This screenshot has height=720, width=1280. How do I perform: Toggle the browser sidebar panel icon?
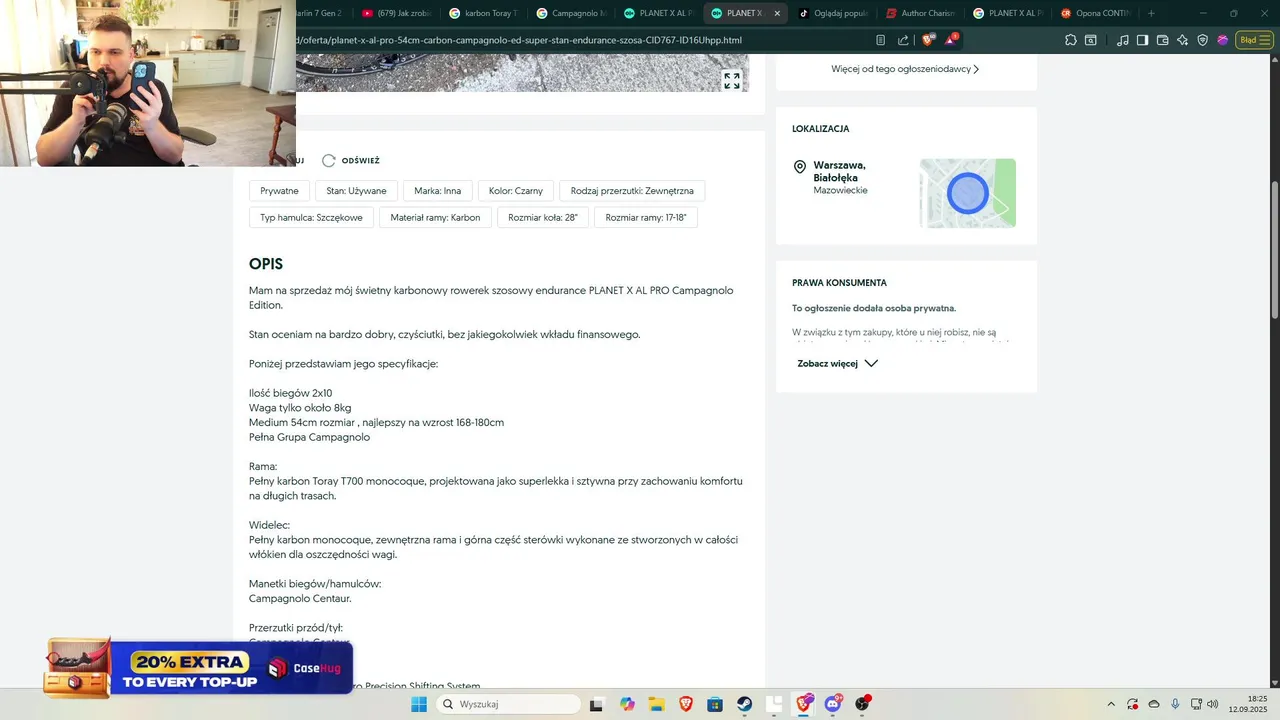point(1143,40)
